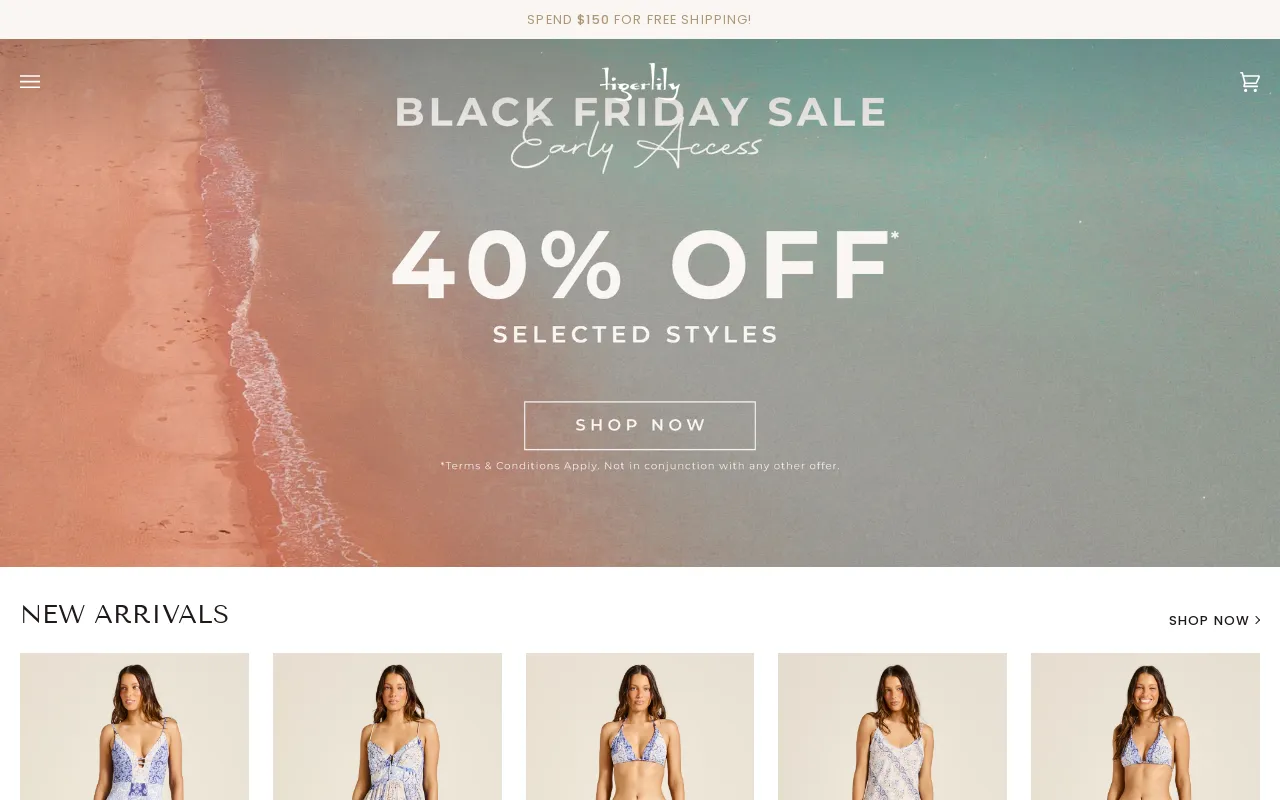The image size is (1280, 800).
Task: Click the NEW ARRIVALS section heading
Action: pyautogui.click(x=125, y=615)
